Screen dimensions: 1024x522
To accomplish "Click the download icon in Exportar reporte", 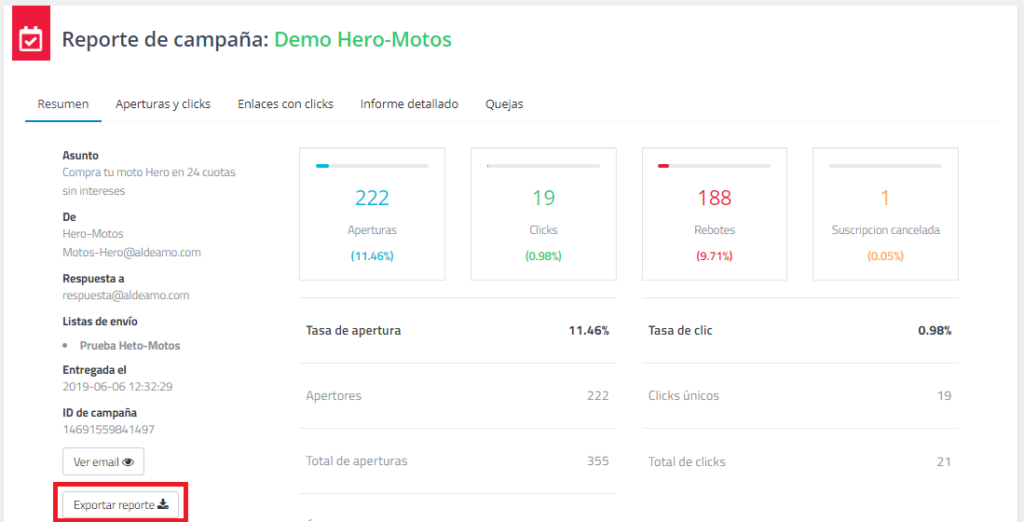I will [163, 505].
